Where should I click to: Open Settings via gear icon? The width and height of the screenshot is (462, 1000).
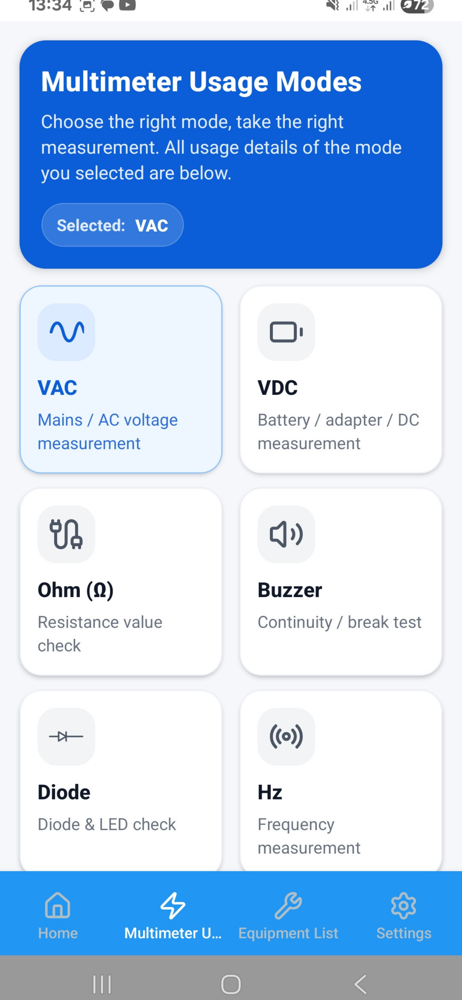pos(403,904)
